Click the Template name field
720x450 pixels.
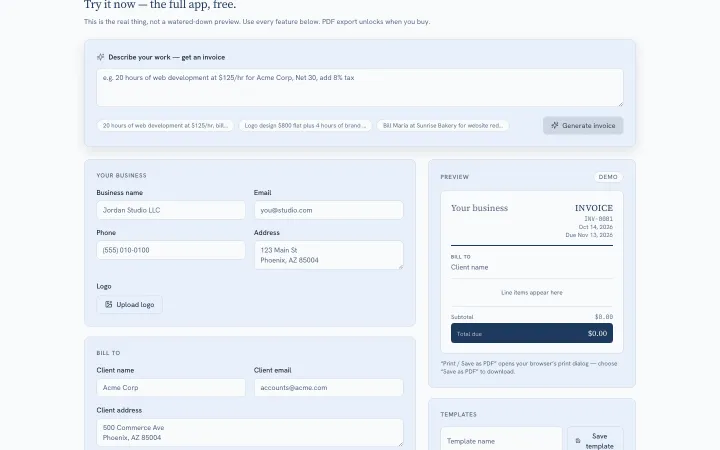click(501, 440)
